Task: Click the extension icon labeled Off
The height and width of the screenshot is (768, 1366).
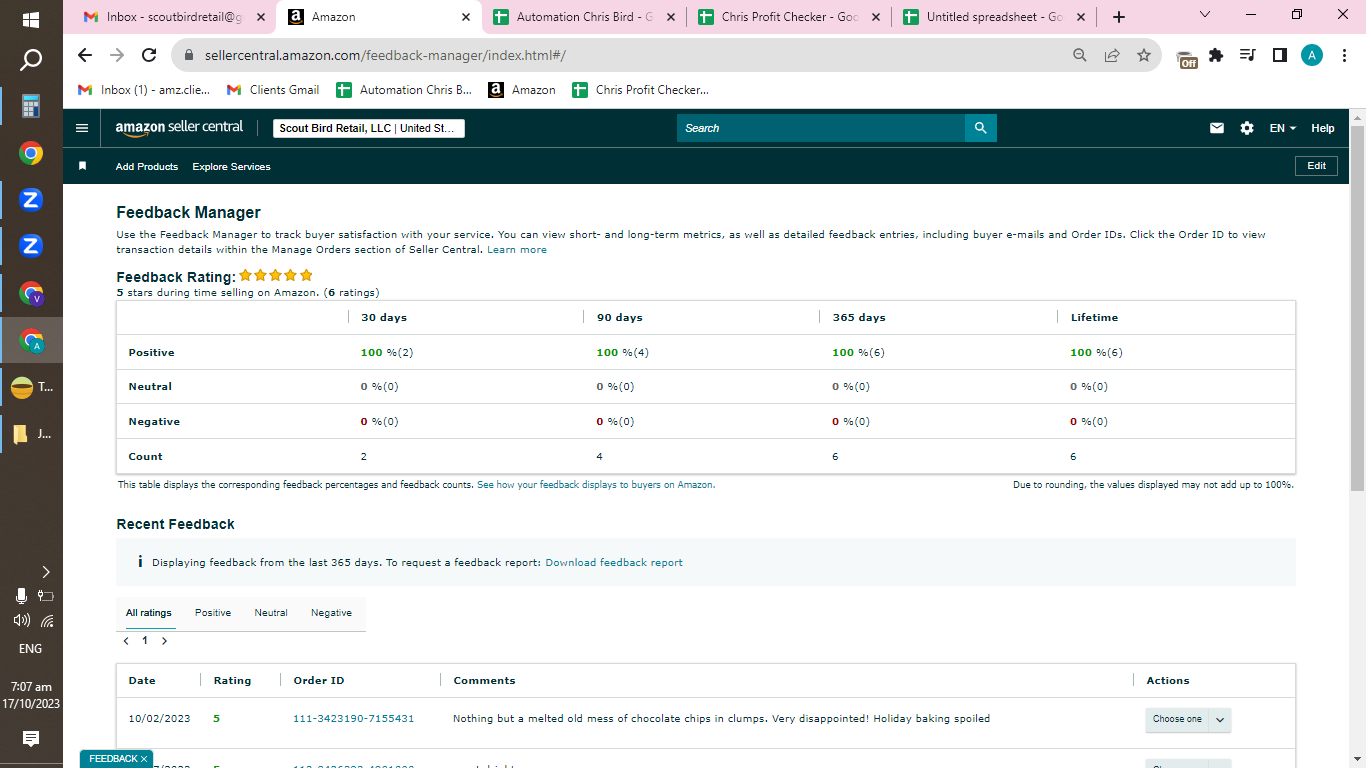Action: click(1187, 59)
